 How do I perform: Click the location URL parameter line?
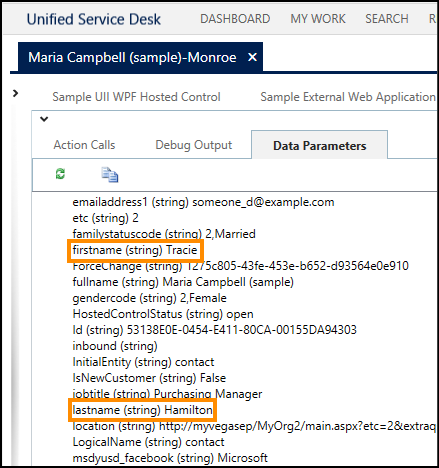tap(254, 426)
